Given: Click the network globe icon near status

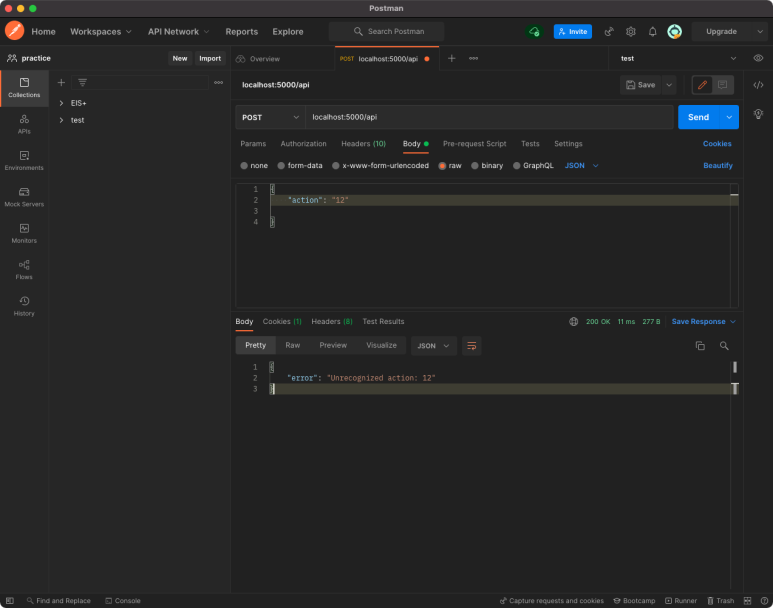Looking at the screenshot, I should pyautogui.click(x=573, y=322).
